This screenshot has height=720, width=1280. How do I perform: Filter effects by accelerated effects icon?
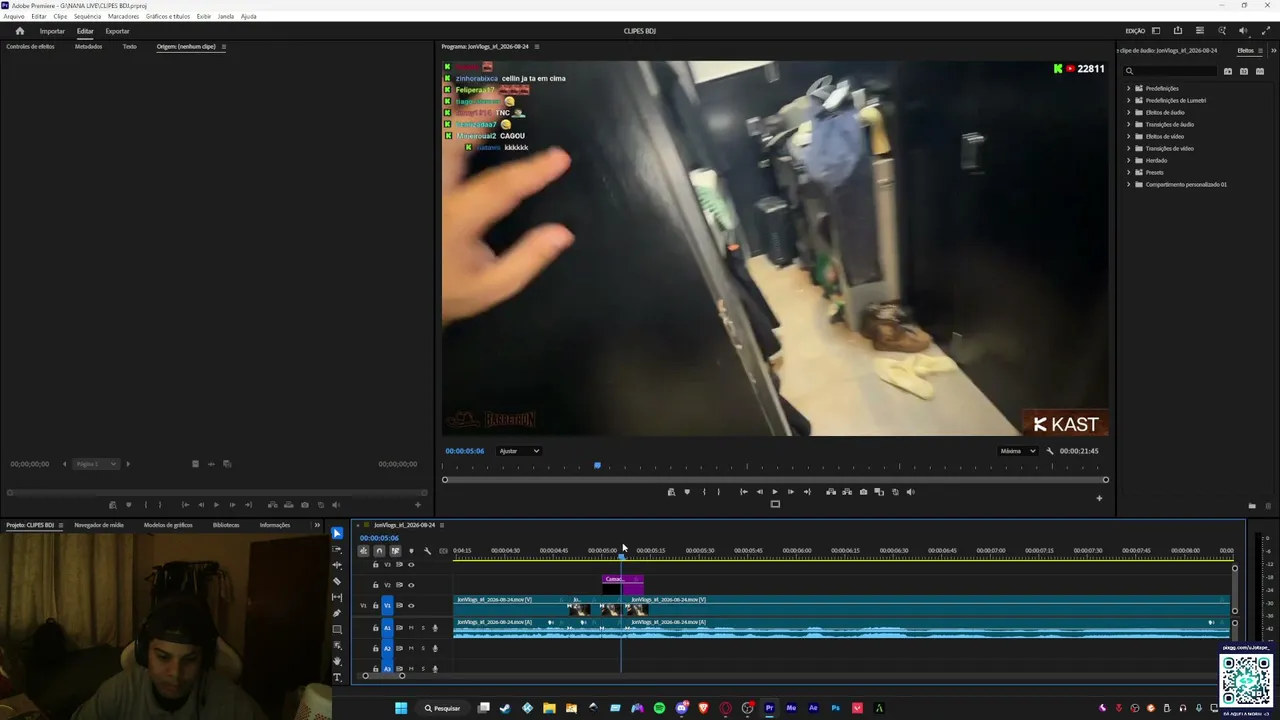tap(1228, 71)
